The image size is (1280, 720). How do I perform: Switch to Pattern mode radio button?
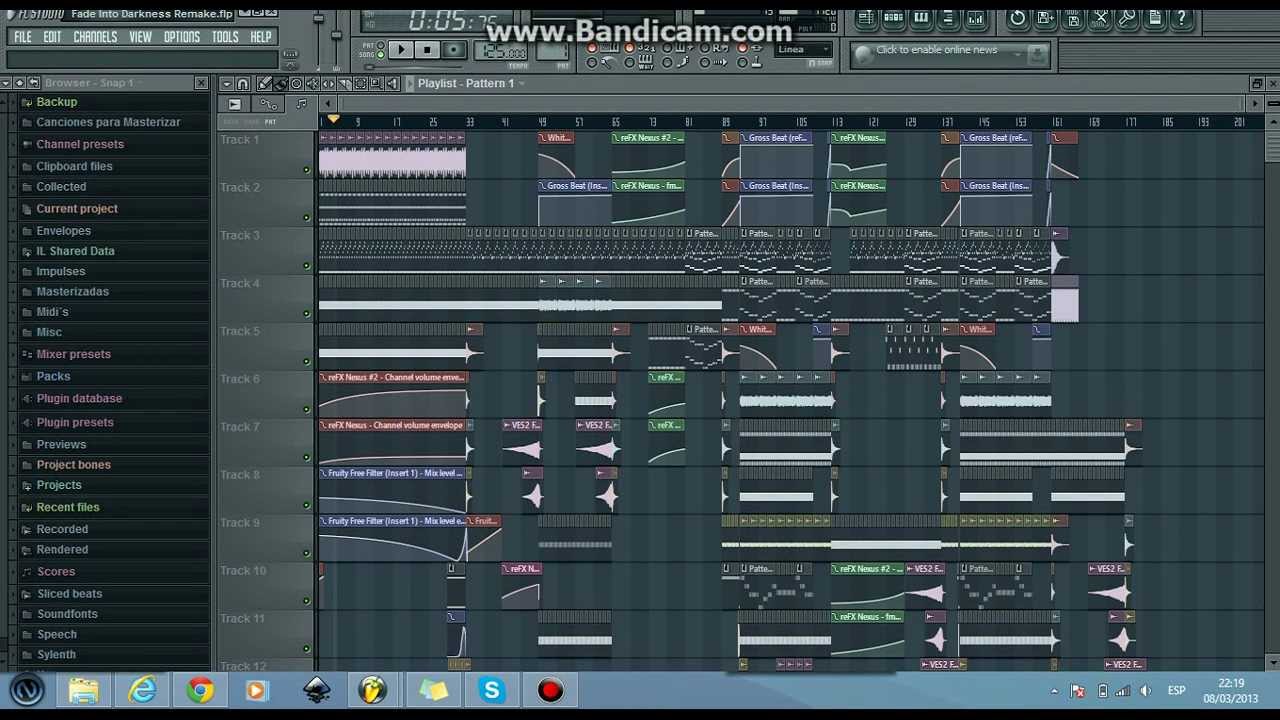pyautogui.click(x=380, y=45)
